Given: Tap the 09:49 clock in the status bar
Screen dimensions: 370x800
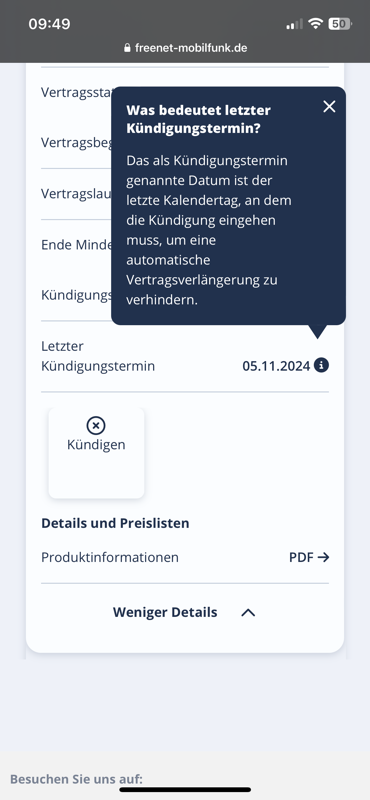Looking at the screenshot, I should pos(50,24).
